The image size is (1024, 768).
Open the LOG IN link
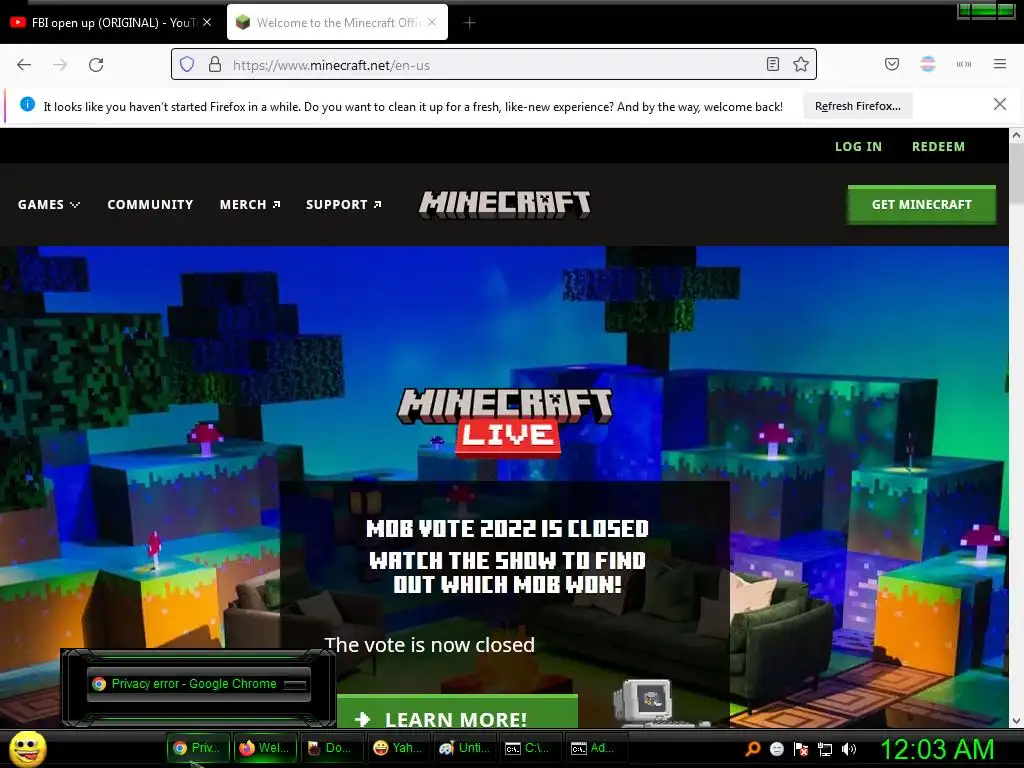(858, 146)
